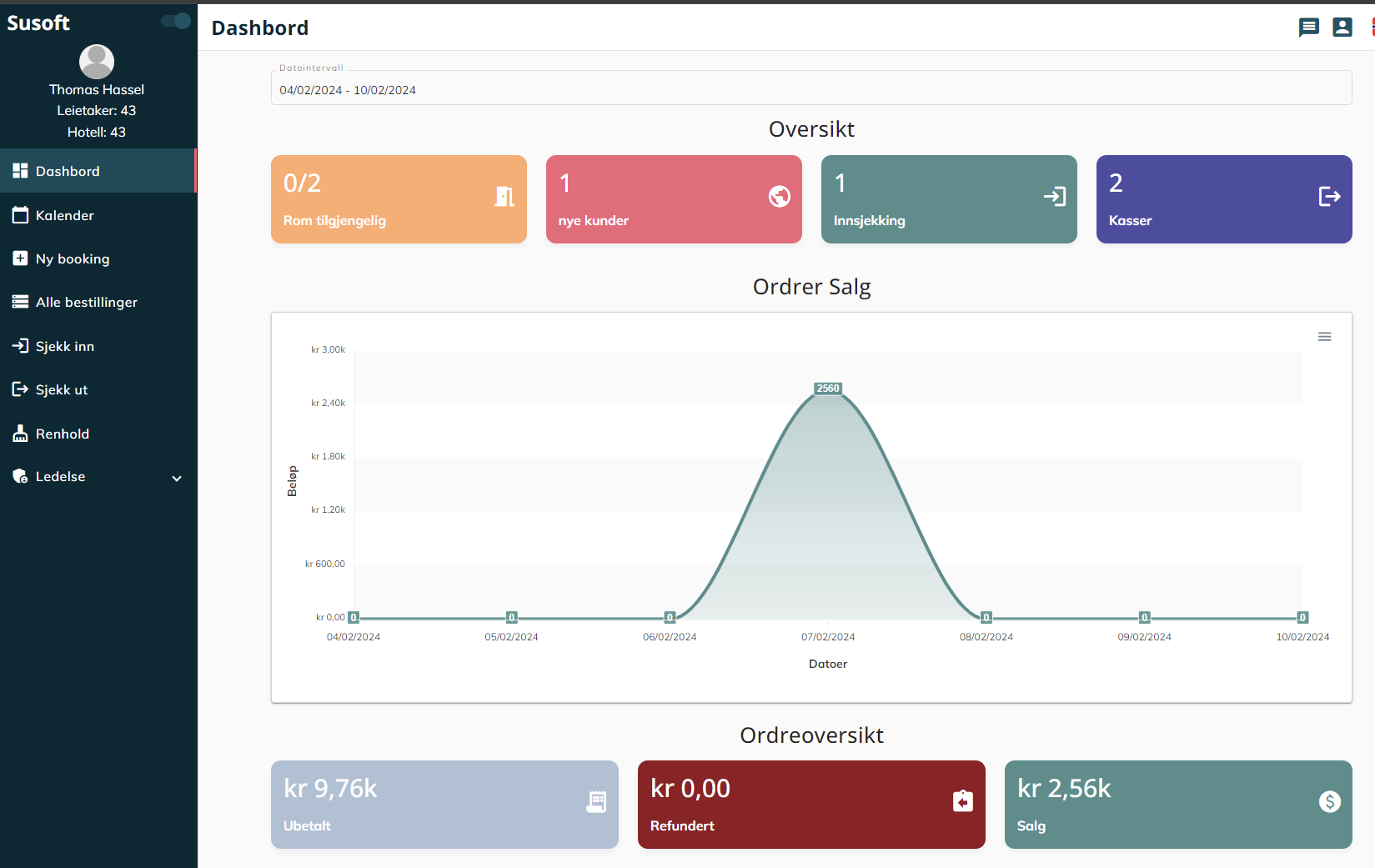This screenshot has width=1375, height=868.
Task: Toggle the sidebar switch next to Susoft
Action: [x=176, y=21]
